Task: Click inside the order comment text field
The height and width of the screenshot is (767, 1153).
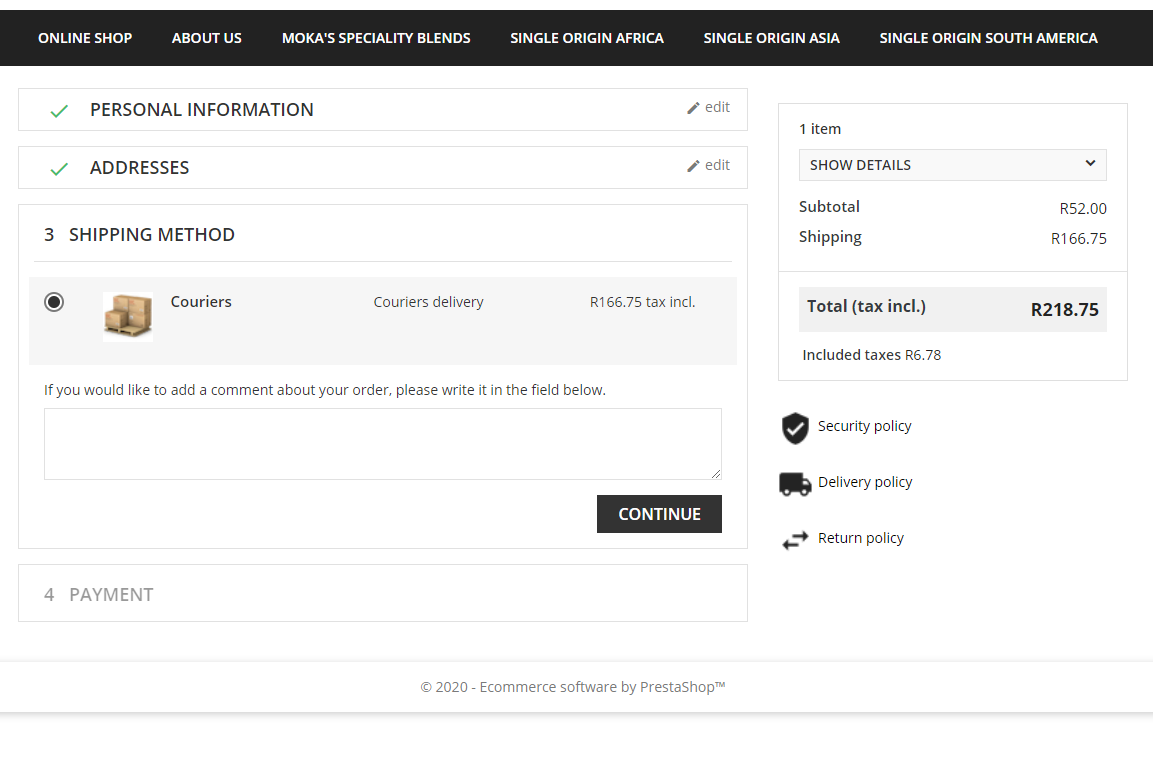Action: pyautogui.click(x=382, y=444)
